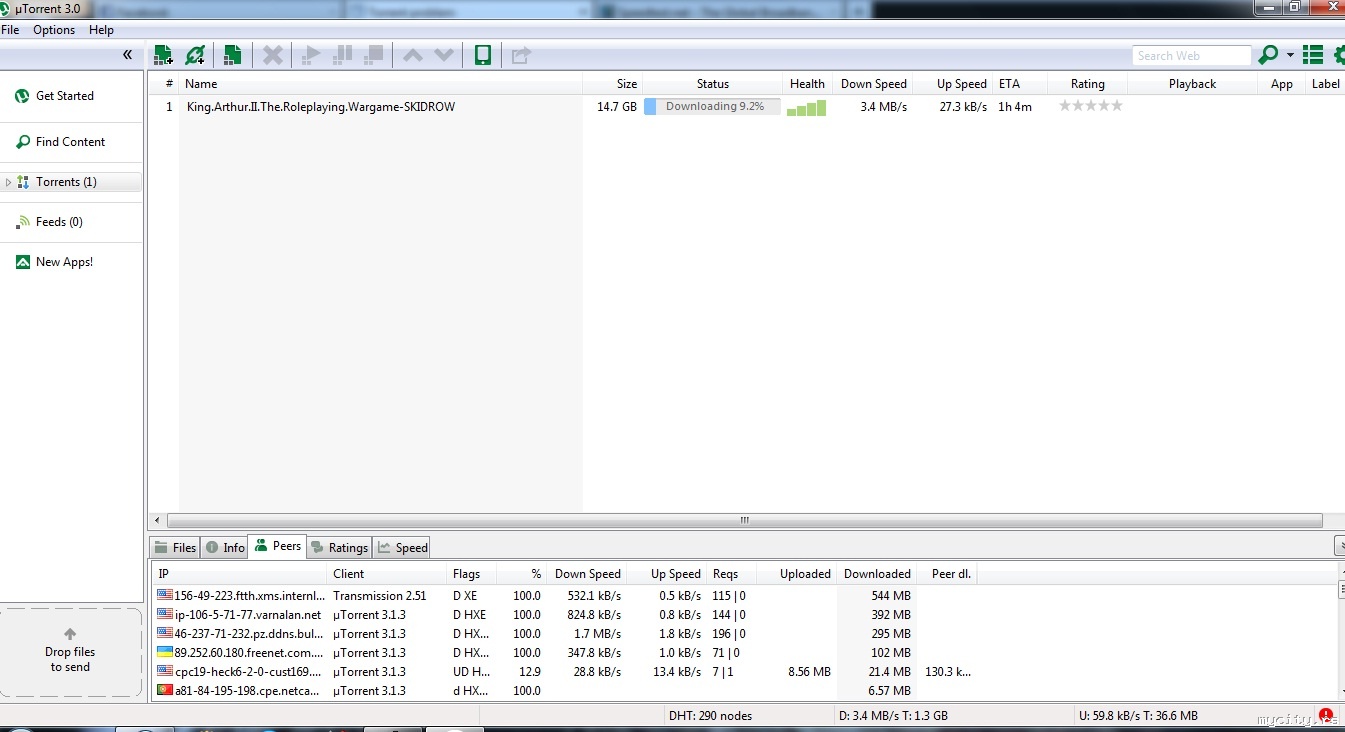Click the Pause torrent icon
The height and width of the screenshot is (732, 1345).
(342, 55)
